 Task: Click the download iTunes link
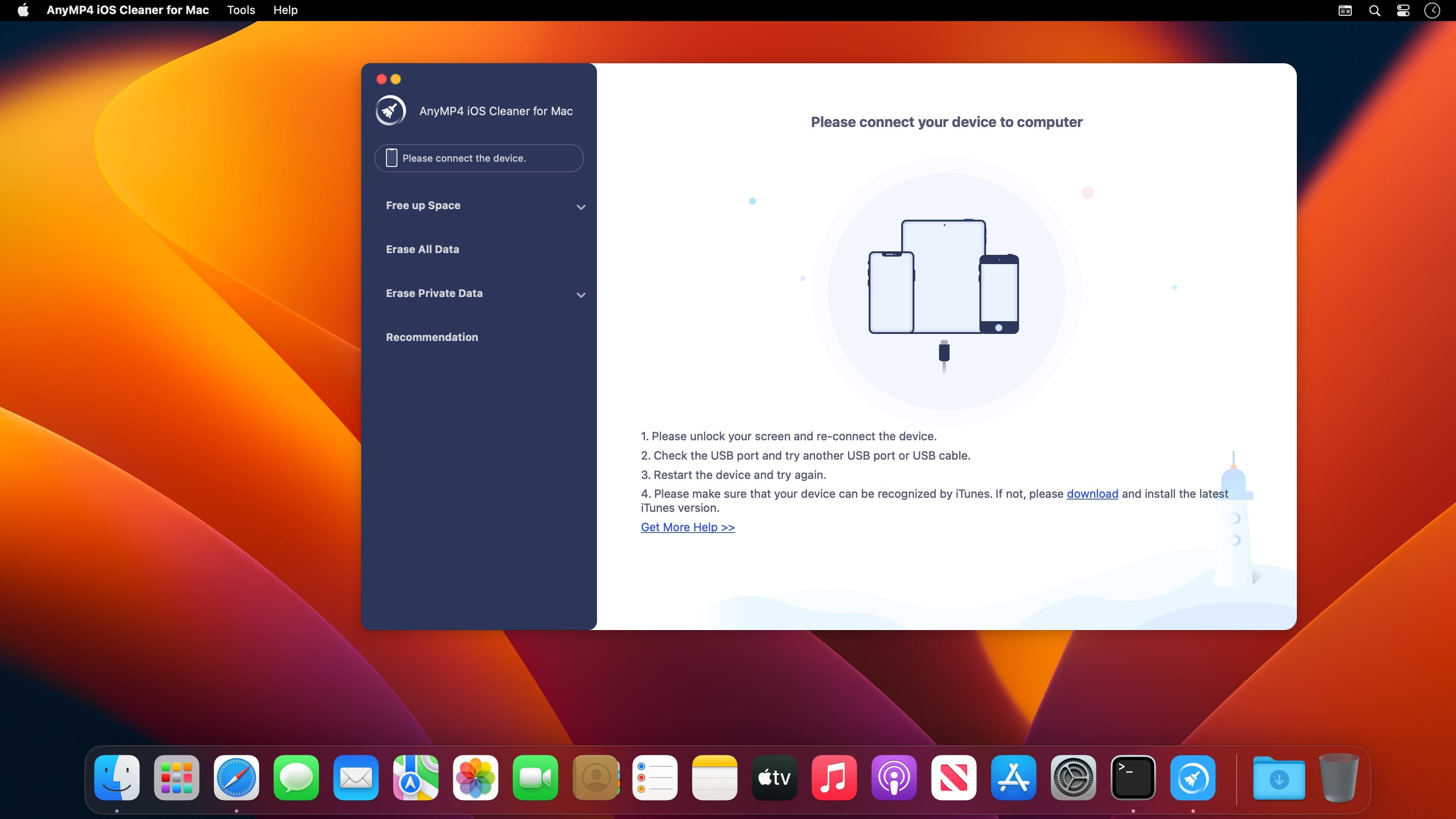1092,494
